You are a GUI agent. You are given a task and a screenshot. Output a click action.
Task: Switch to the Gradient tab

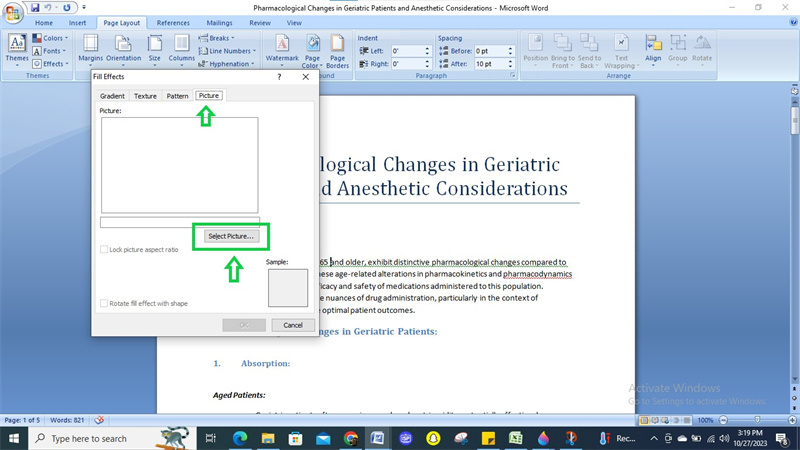112,96
